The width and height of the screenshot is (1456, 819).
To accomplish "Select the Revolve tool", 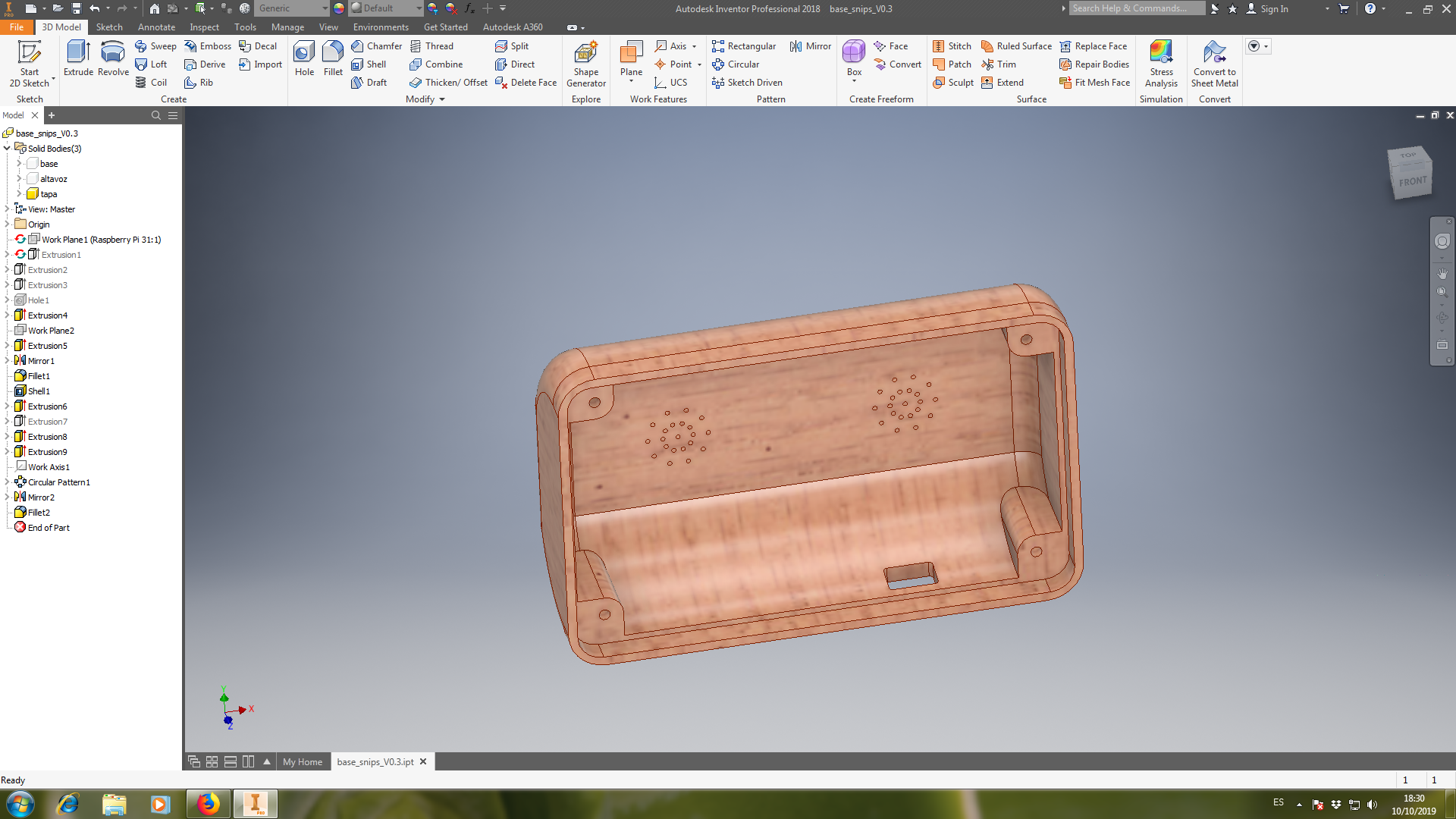I will coord(113,58).
